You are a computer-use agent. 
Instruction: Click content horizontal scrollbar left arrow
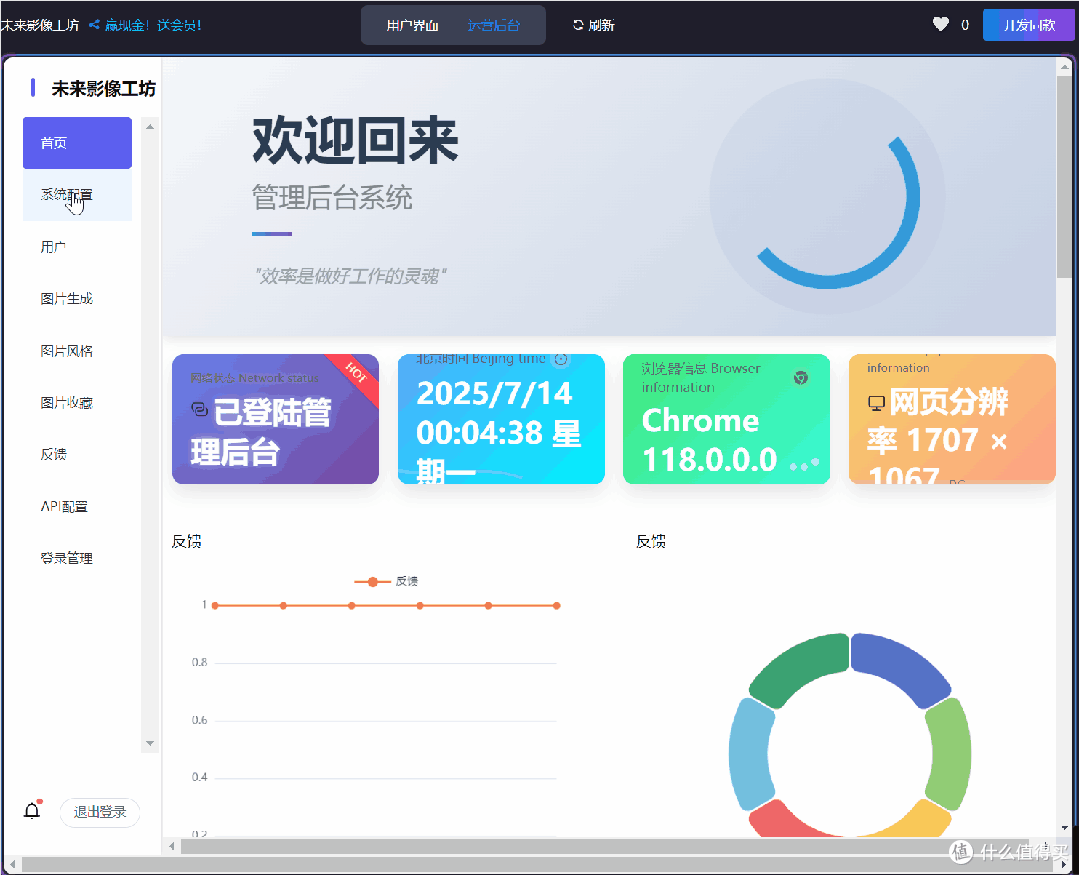[x=171, y=846]
